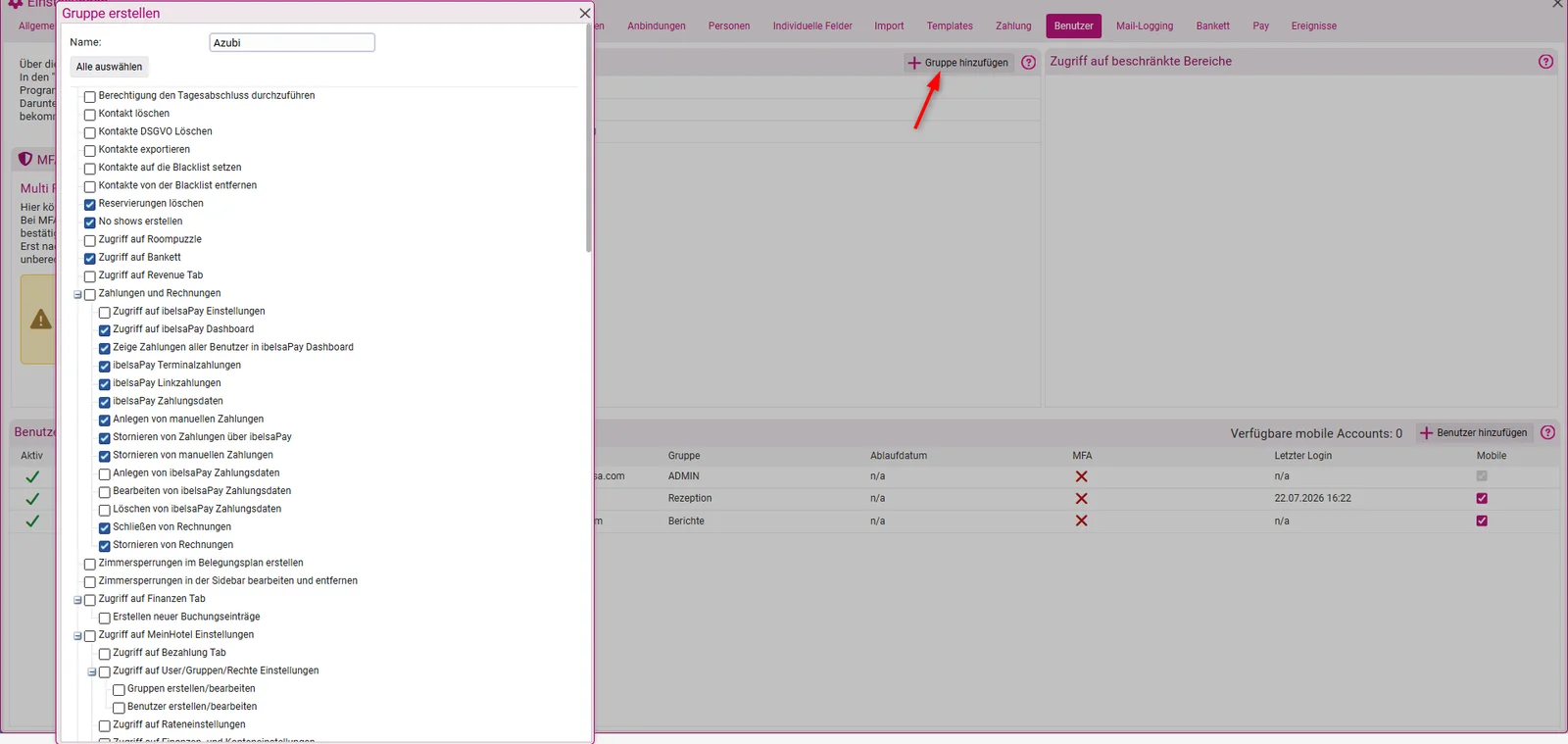Uncheck Stornieren von Rechnungen
Viewport: 1568px width, 744px height.
point(105,546)
